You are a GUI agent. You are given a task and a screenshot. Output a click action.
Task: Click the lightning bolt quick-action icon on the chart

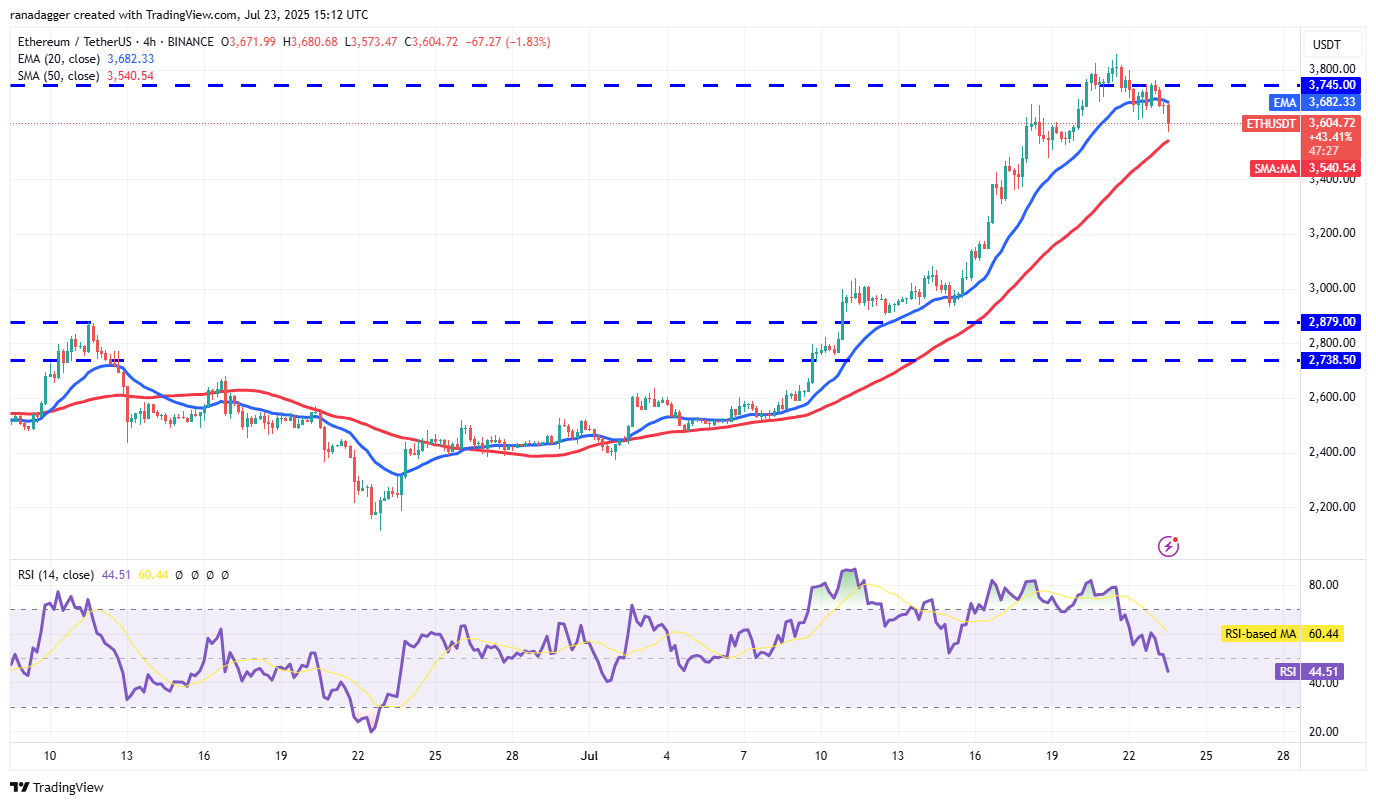(x=1166, y=545)
